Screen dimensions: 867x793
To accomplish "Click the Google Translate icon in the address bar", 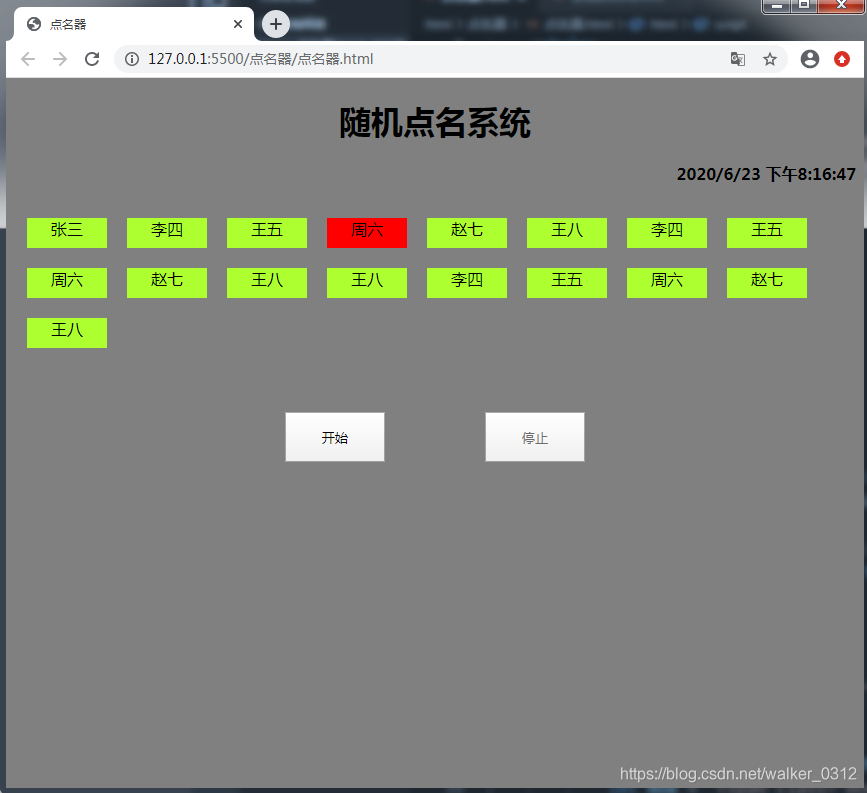I will [737, 59].
